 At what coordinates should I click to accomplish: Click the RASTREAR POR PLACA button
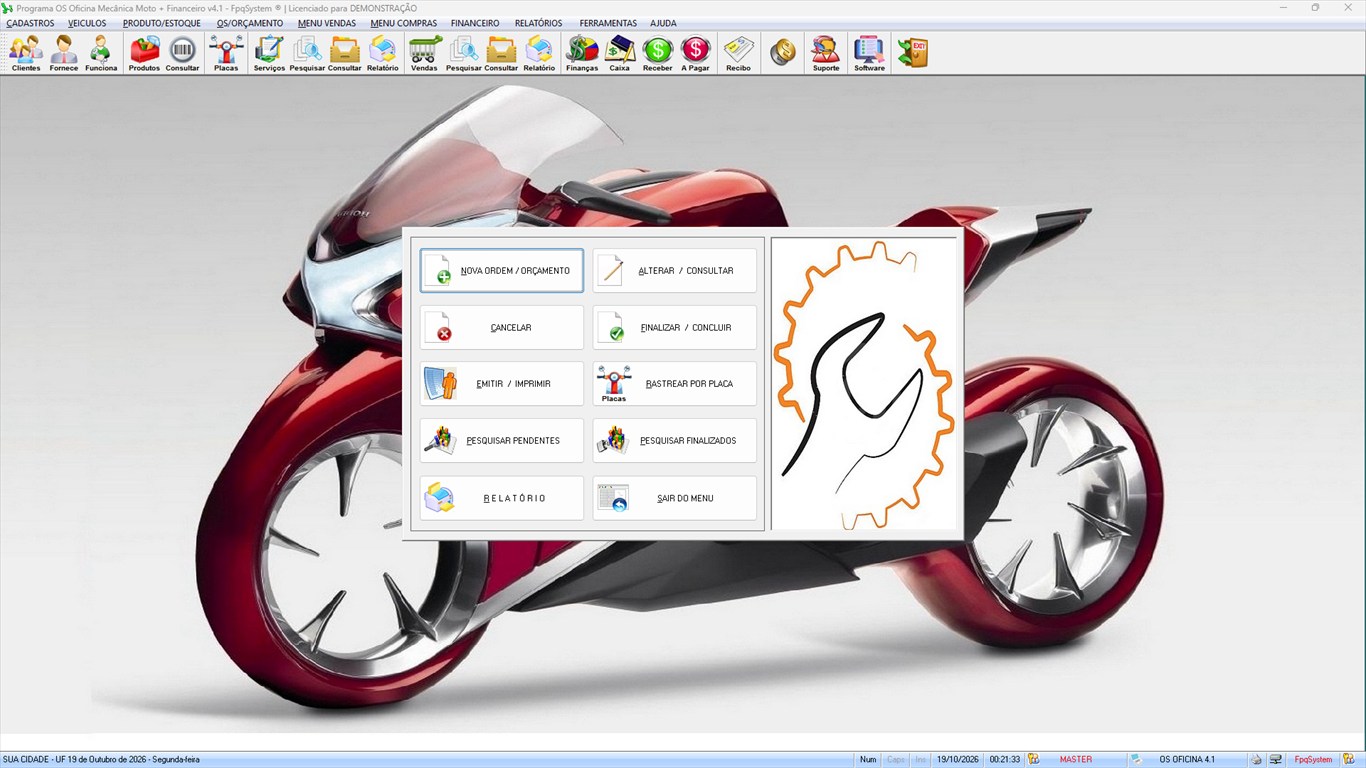[x=675, y=384]
